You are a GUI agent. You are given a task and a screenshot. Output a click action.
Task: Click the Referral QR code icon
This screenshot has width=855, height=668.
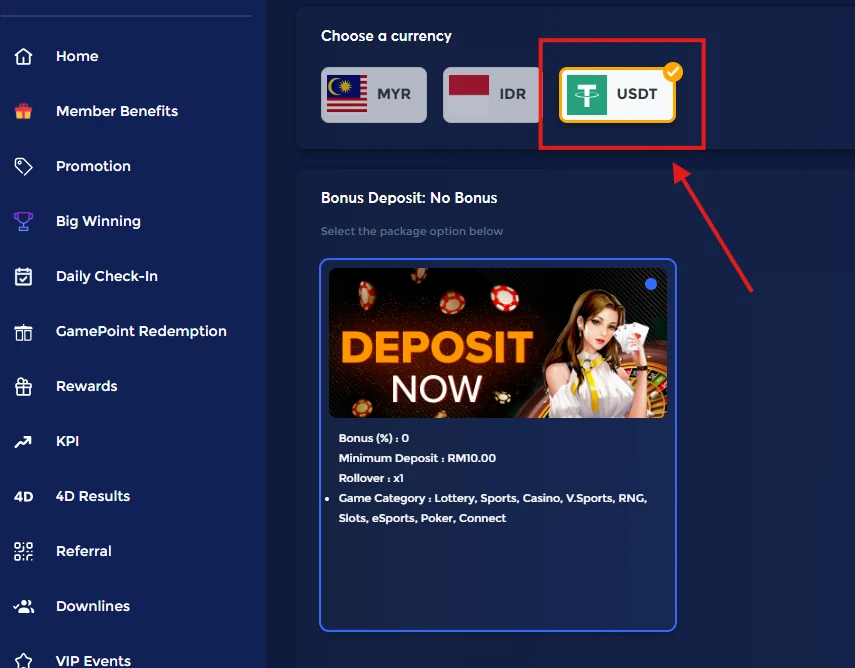(x=23, y=551)
